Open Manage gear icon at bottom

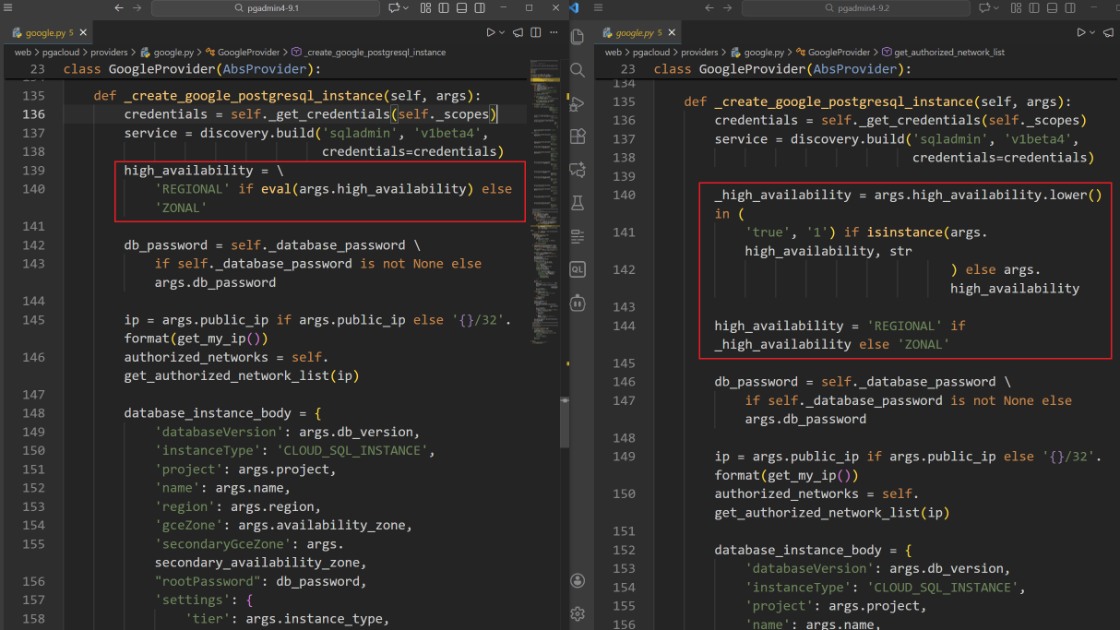click(577, 613)
